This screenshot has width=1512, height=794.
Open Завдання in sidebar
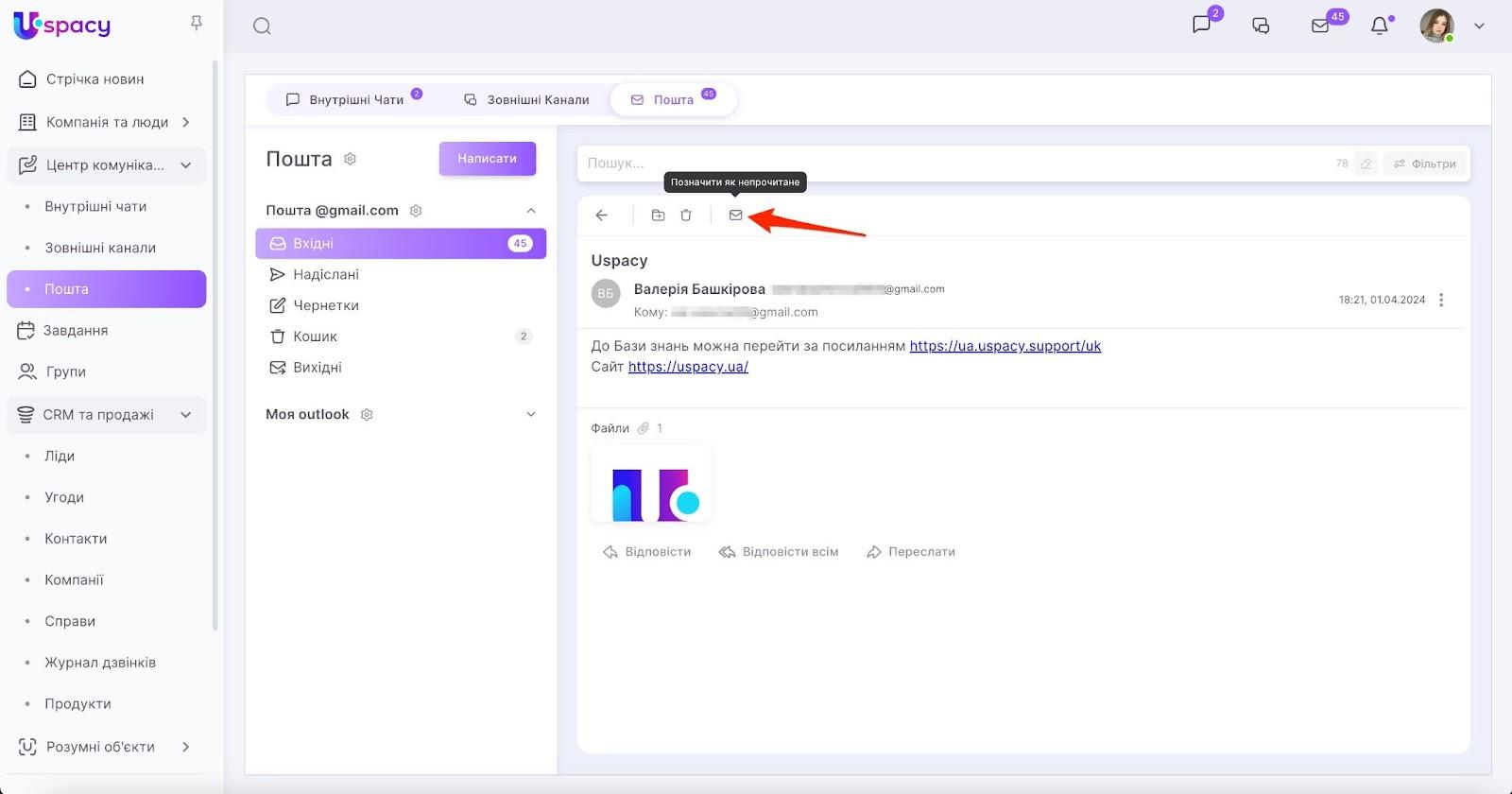(76, 331)
